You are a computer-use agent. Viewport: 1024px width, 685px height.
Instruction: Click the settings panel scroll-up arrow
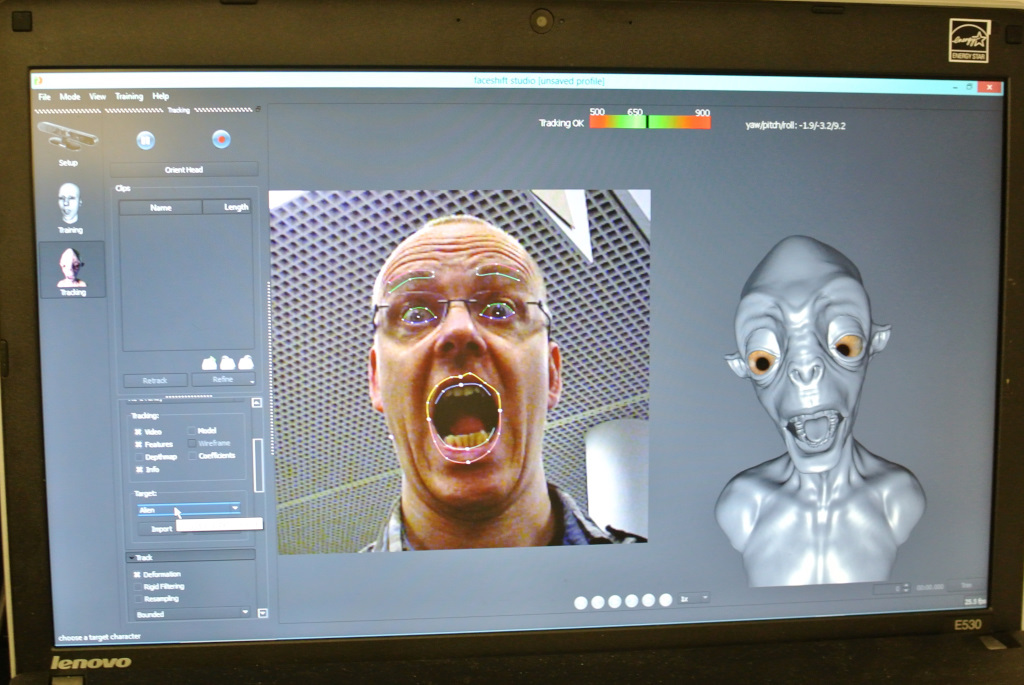(x=257, y=402)
